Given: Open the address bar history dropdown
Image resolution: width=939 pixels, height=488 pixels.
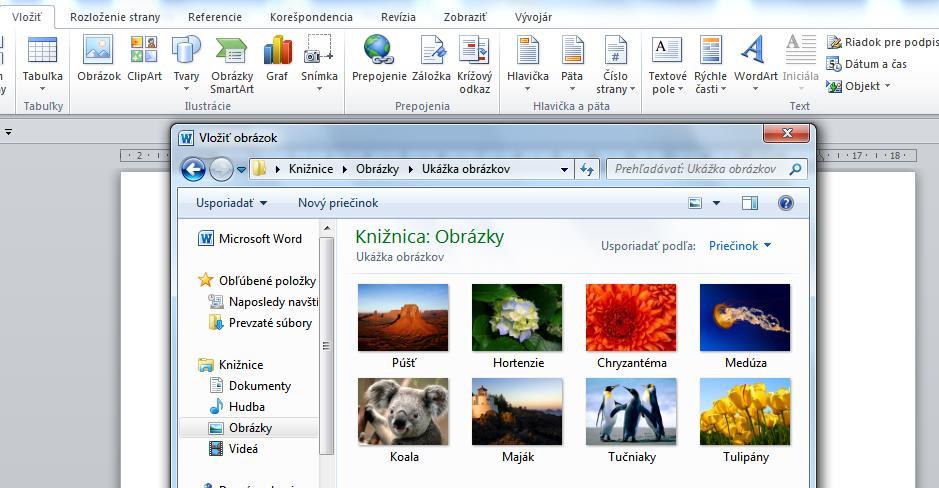Looking at the screenshot, I should pyautogui.click(x=564, y=169).
